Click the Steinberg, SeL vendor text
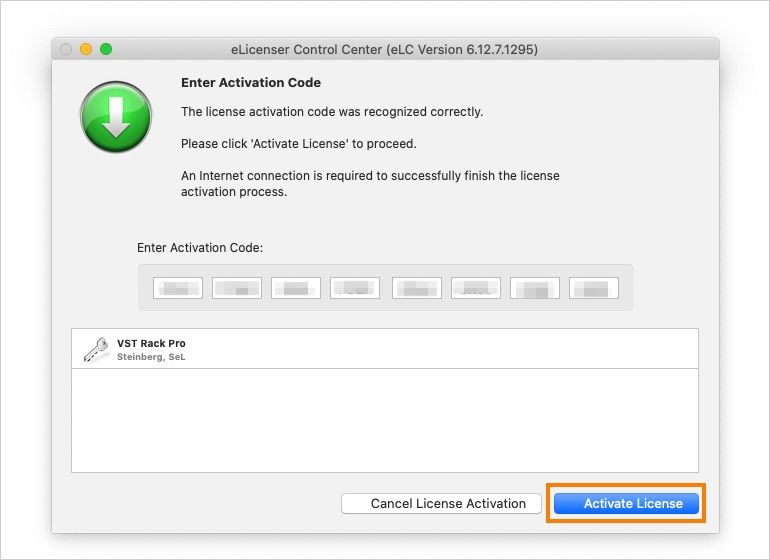 151,357
